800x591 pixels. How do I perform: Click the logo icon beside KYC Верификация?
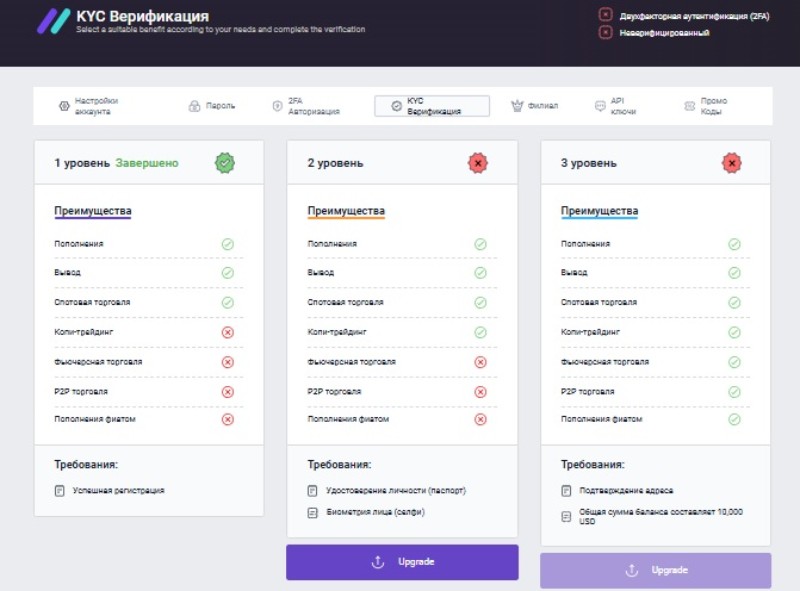(53, 22)
